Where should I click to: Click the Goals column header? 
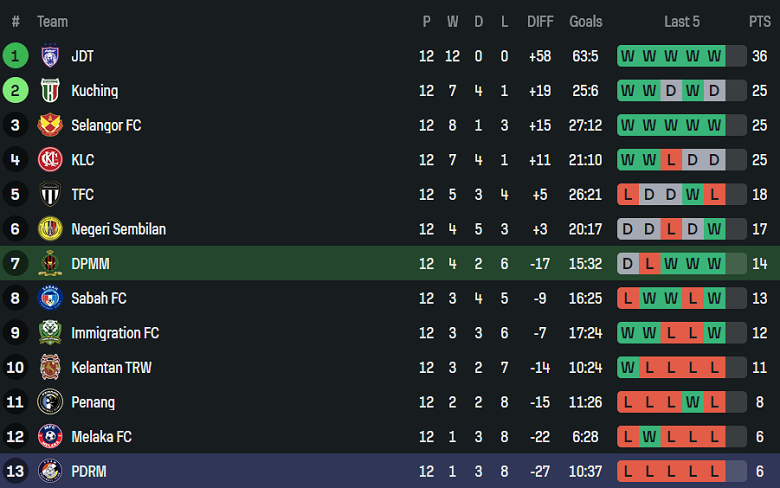pyautogui.click(x=586, y=21)
